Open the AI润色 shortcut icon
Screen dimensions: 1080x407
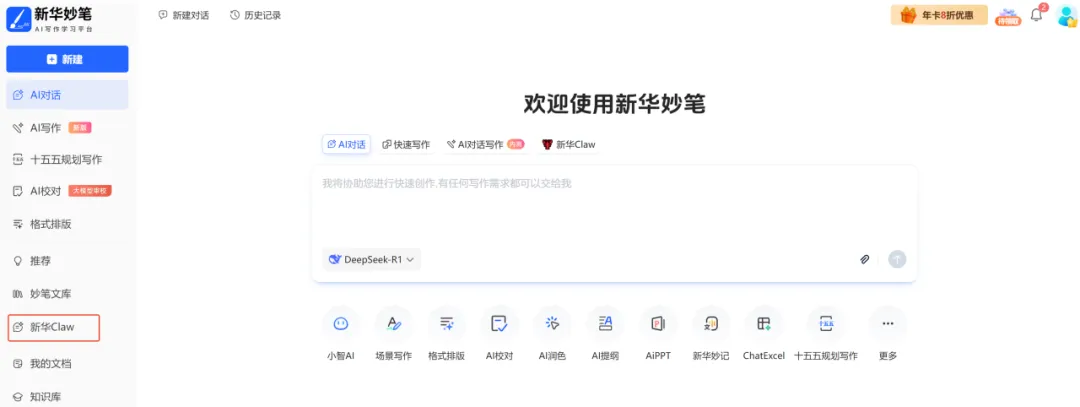click(552, 324)
